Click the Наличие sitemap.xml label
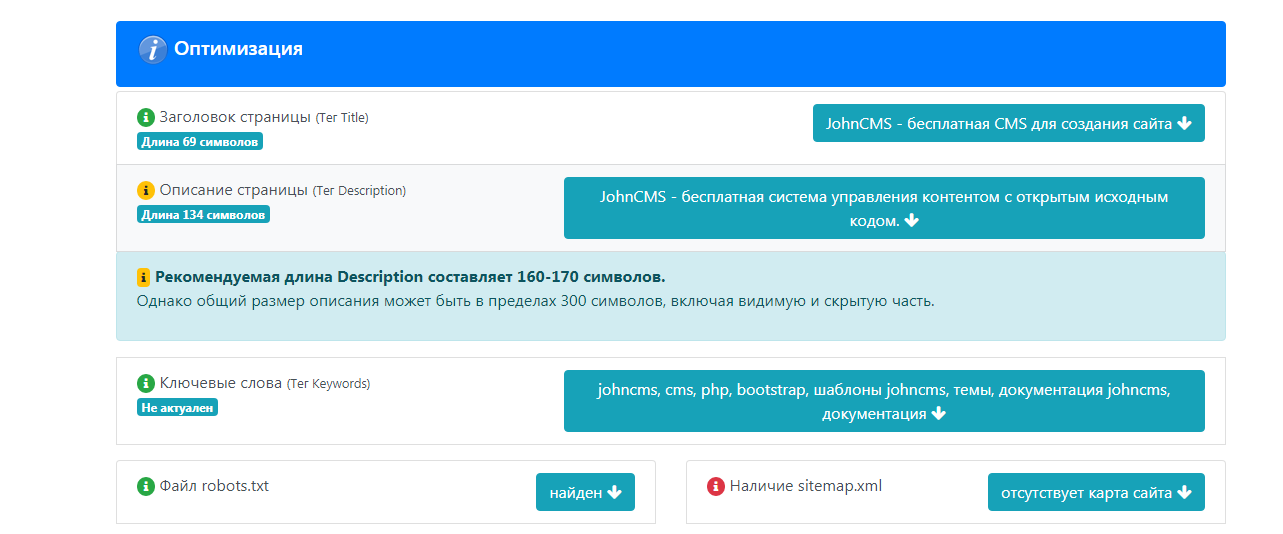The height and width of the screenshot is (534, 1283). 806,486
